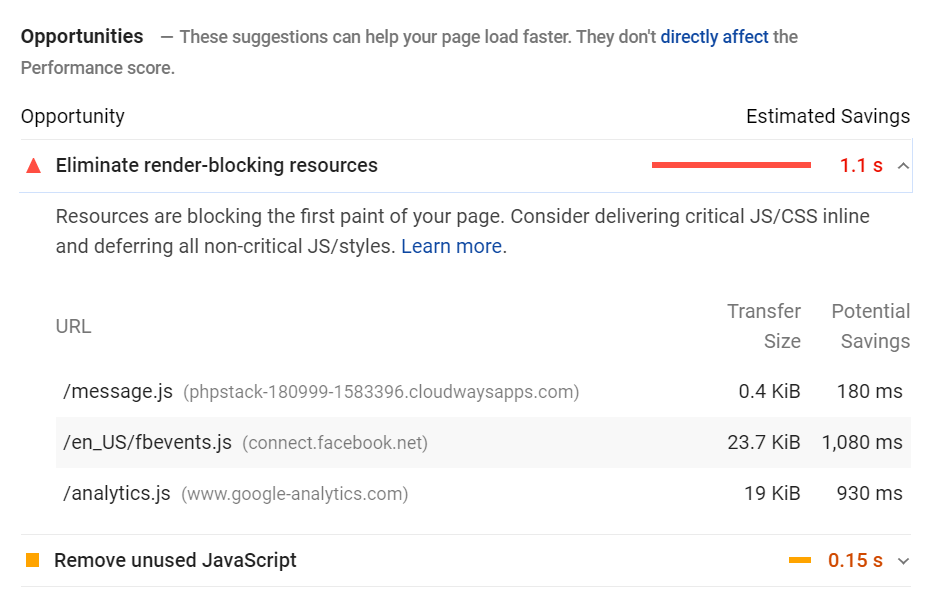The width and height of the screenshot is (941, 610).
Task: Click the Opportunities section heading
Action: 81,36
